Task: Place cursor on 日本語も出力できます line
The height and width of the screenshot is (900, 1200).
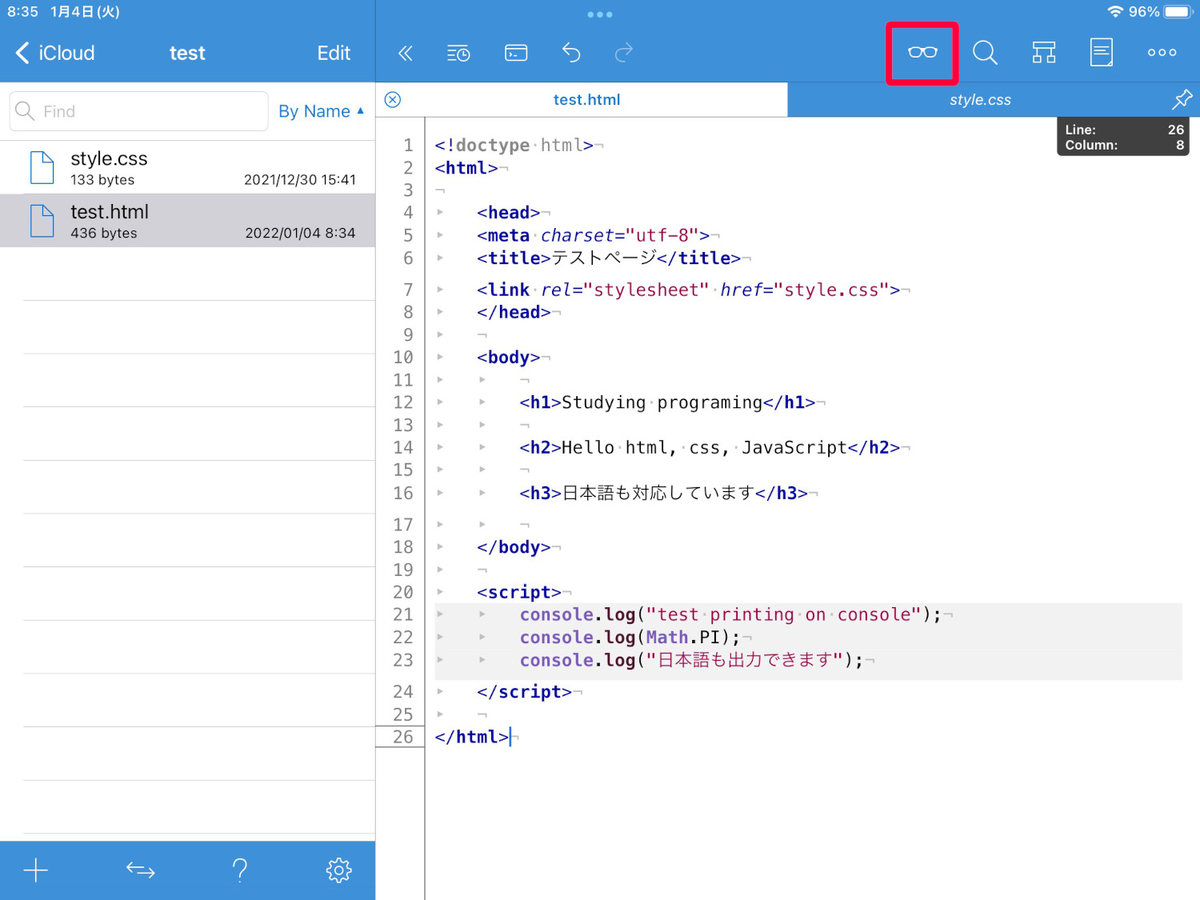Action: (x=690, y=660)
